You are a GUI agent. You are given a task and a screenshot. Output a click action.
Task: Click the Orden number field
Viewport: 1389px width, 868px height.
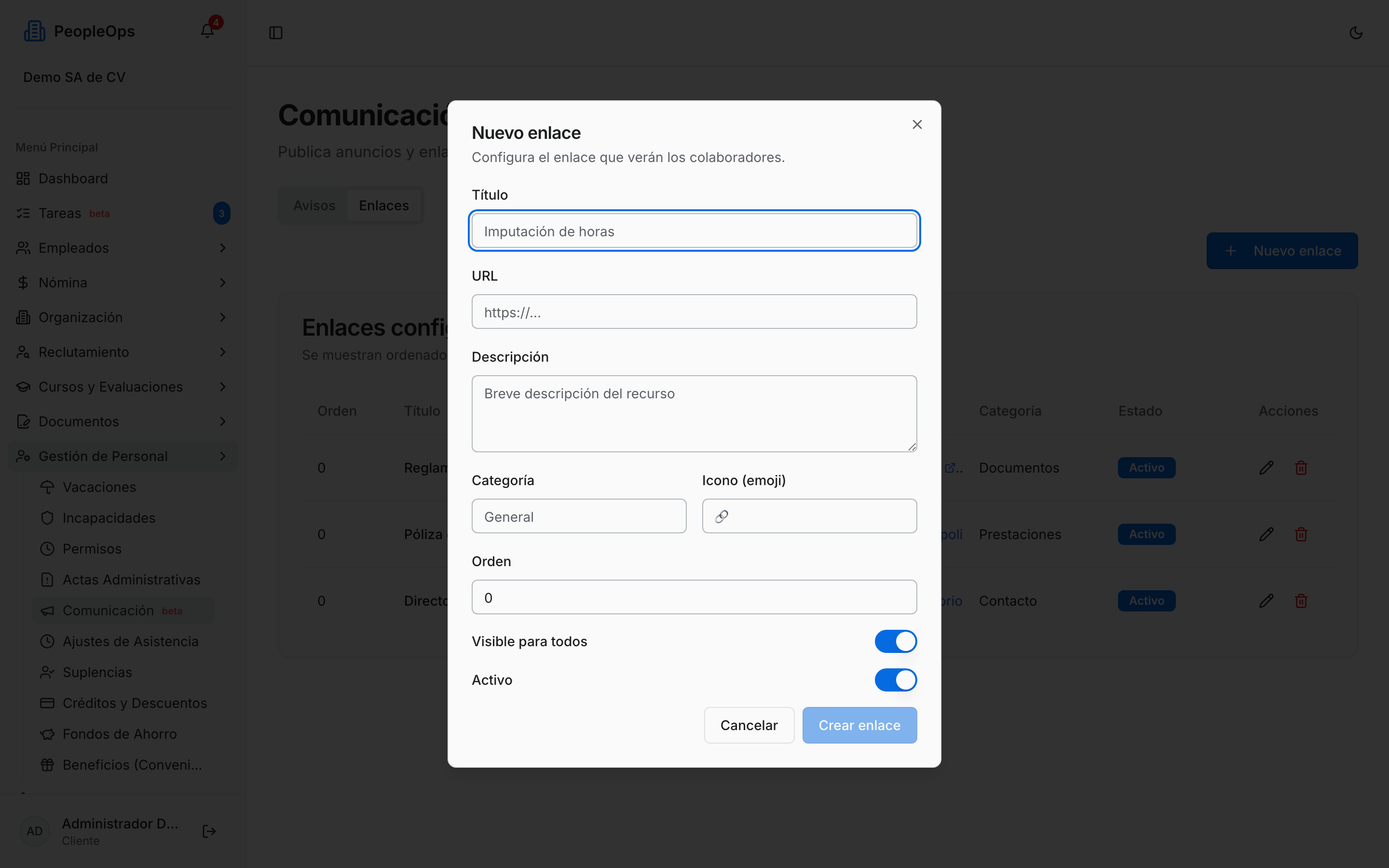click(x=694, y=597)
